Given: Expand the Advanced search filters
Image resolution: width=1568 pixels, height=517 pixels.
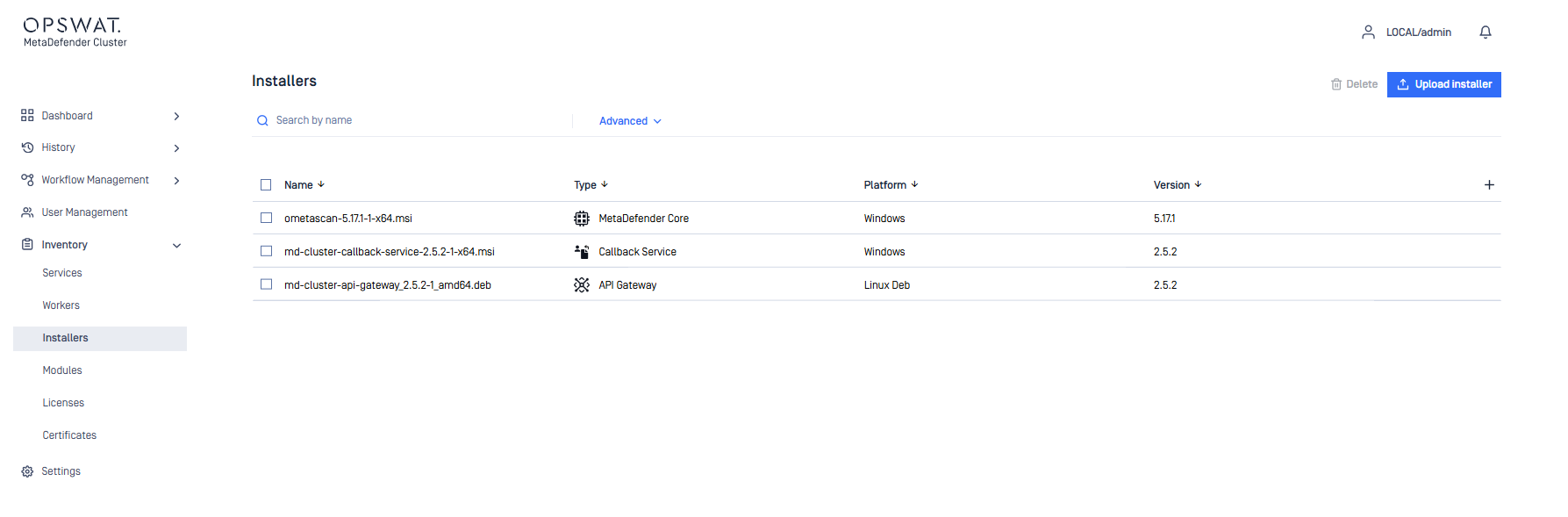Looking at the screenshot, I should (x=629, y=121).
